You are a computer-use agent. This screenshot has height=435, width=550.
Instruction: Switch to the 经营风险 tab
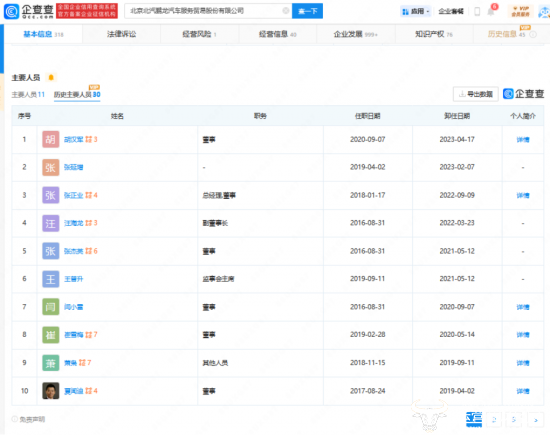199,34
